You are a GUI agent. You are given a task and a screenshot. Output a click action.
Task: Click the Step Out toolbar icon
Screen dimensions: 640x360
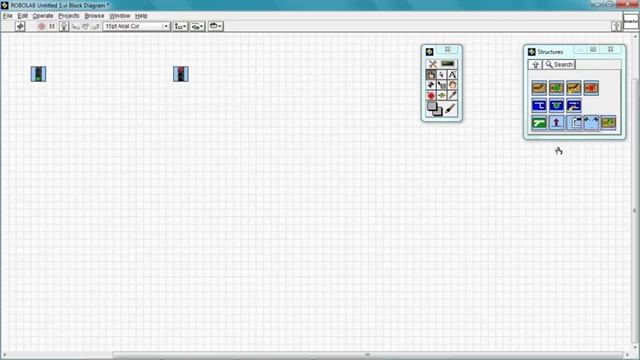click(95, 26)
